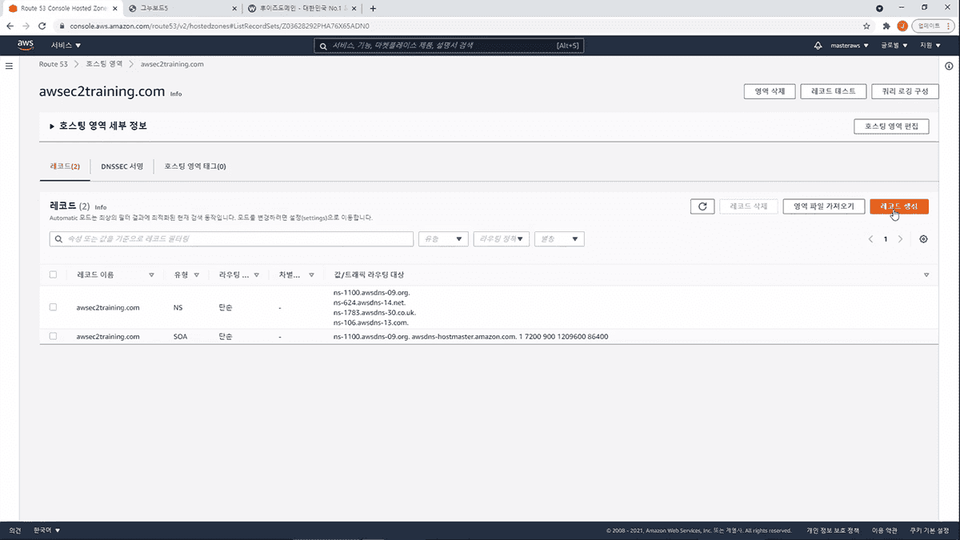Open the AWS home logo
960x540 pixels.
pos(25,45)
